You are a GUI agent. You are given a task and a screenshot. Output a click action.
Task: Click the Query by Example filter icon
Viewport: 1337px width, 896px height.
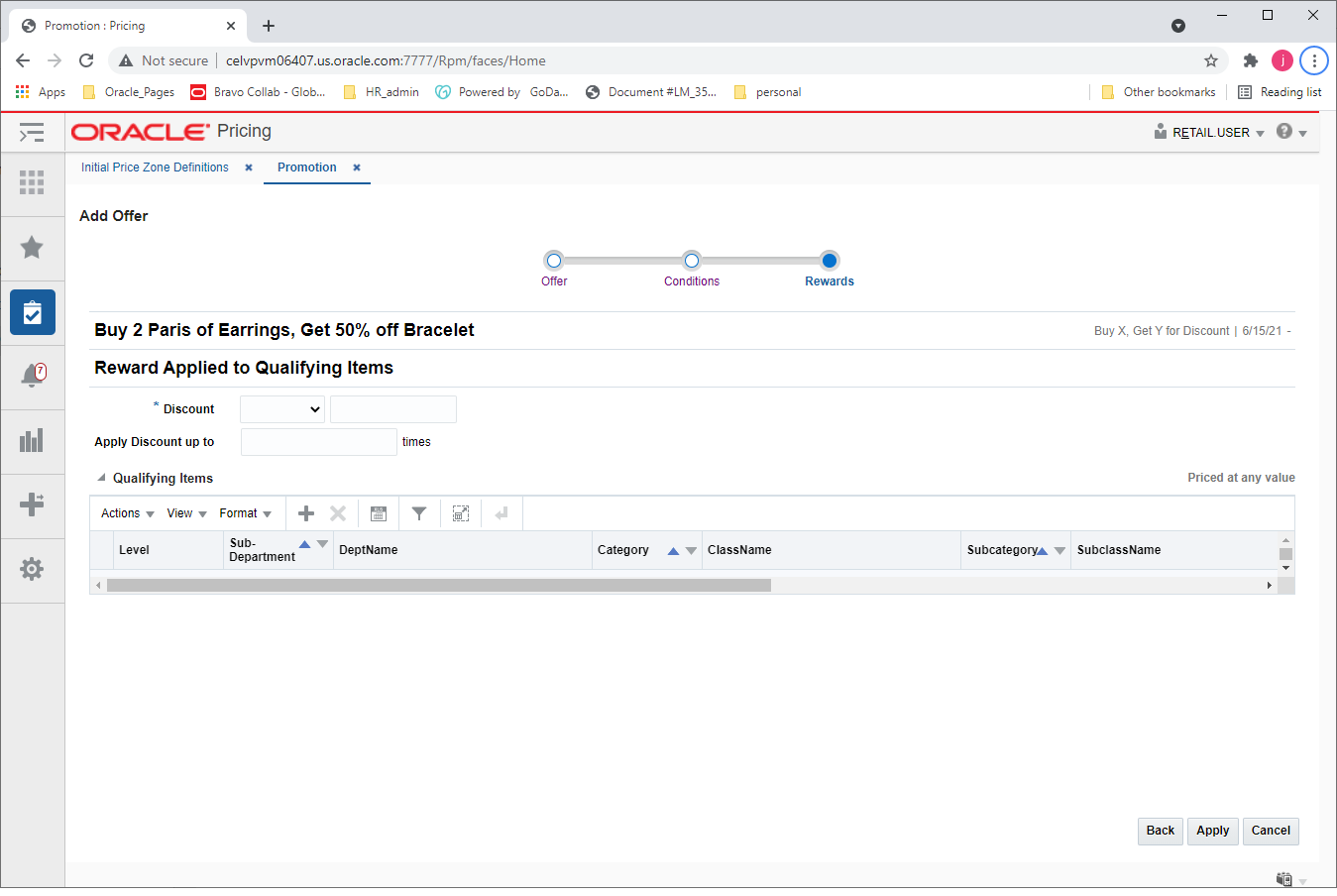point(419,513)
